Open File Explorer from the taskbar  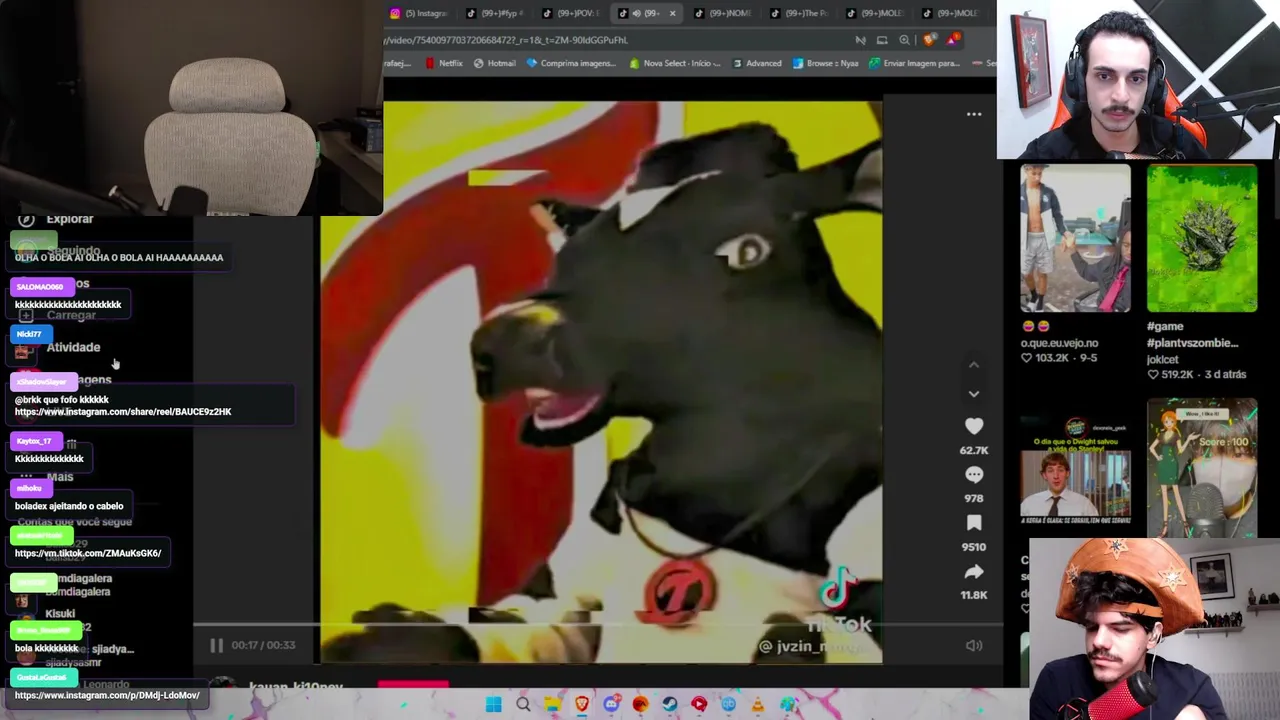pyautogui.click(x=552, y=704)
